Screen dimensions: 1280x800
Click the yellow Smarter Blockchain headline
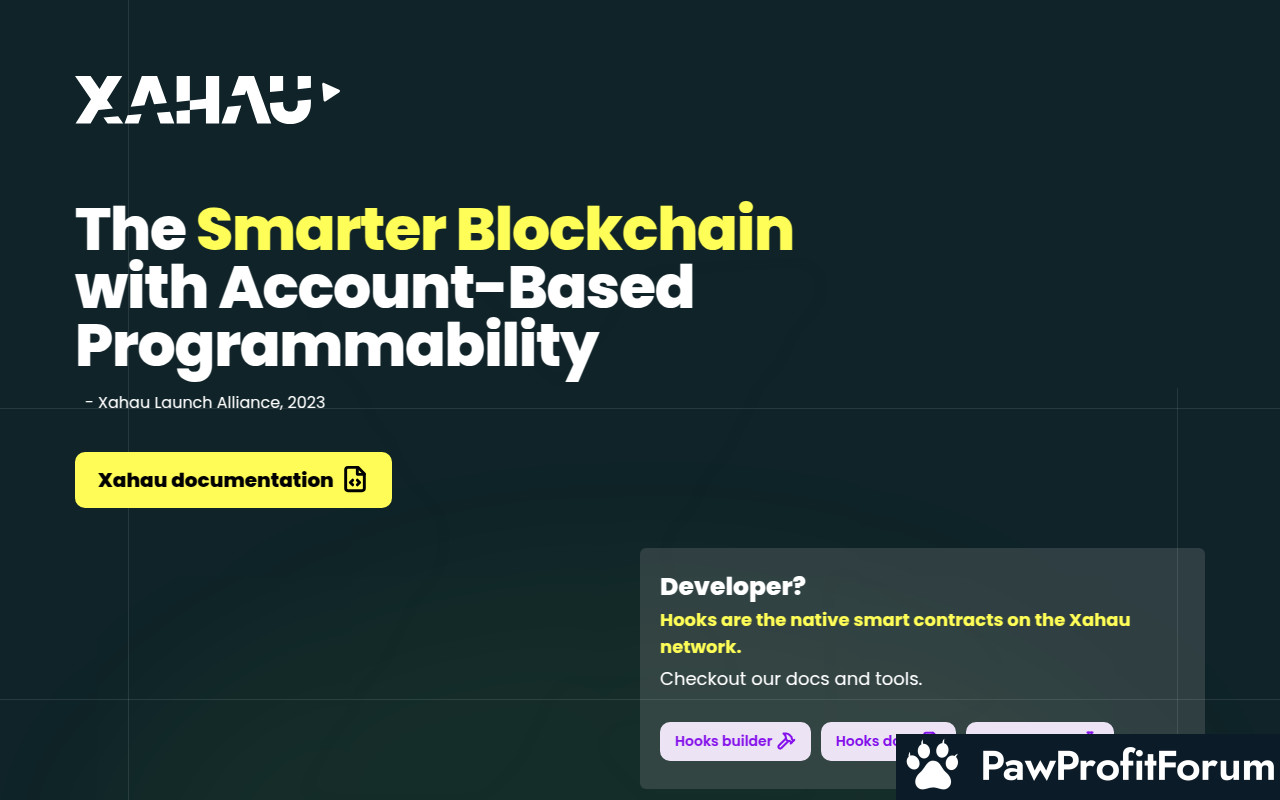pos(495,229)
